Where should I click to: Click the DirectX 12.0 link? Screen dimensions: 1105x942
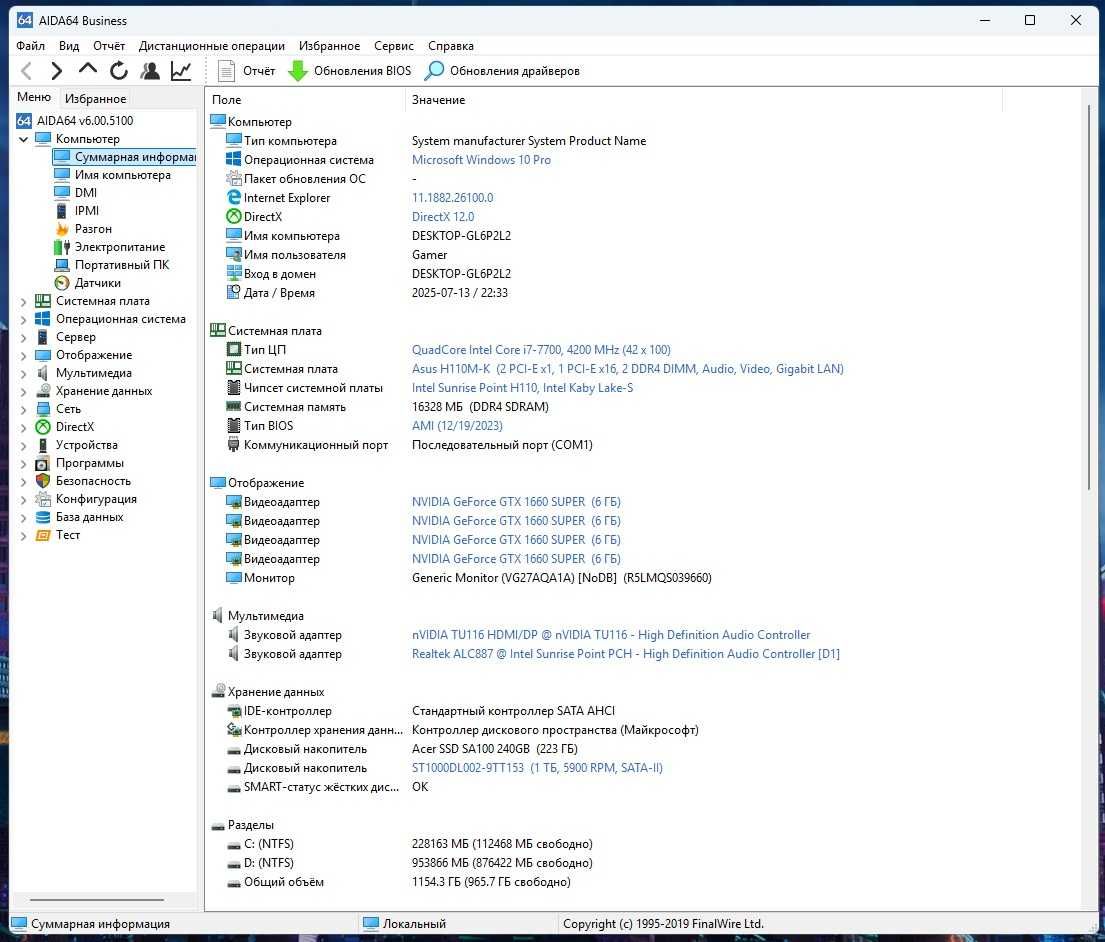click(x=443, y=217)
